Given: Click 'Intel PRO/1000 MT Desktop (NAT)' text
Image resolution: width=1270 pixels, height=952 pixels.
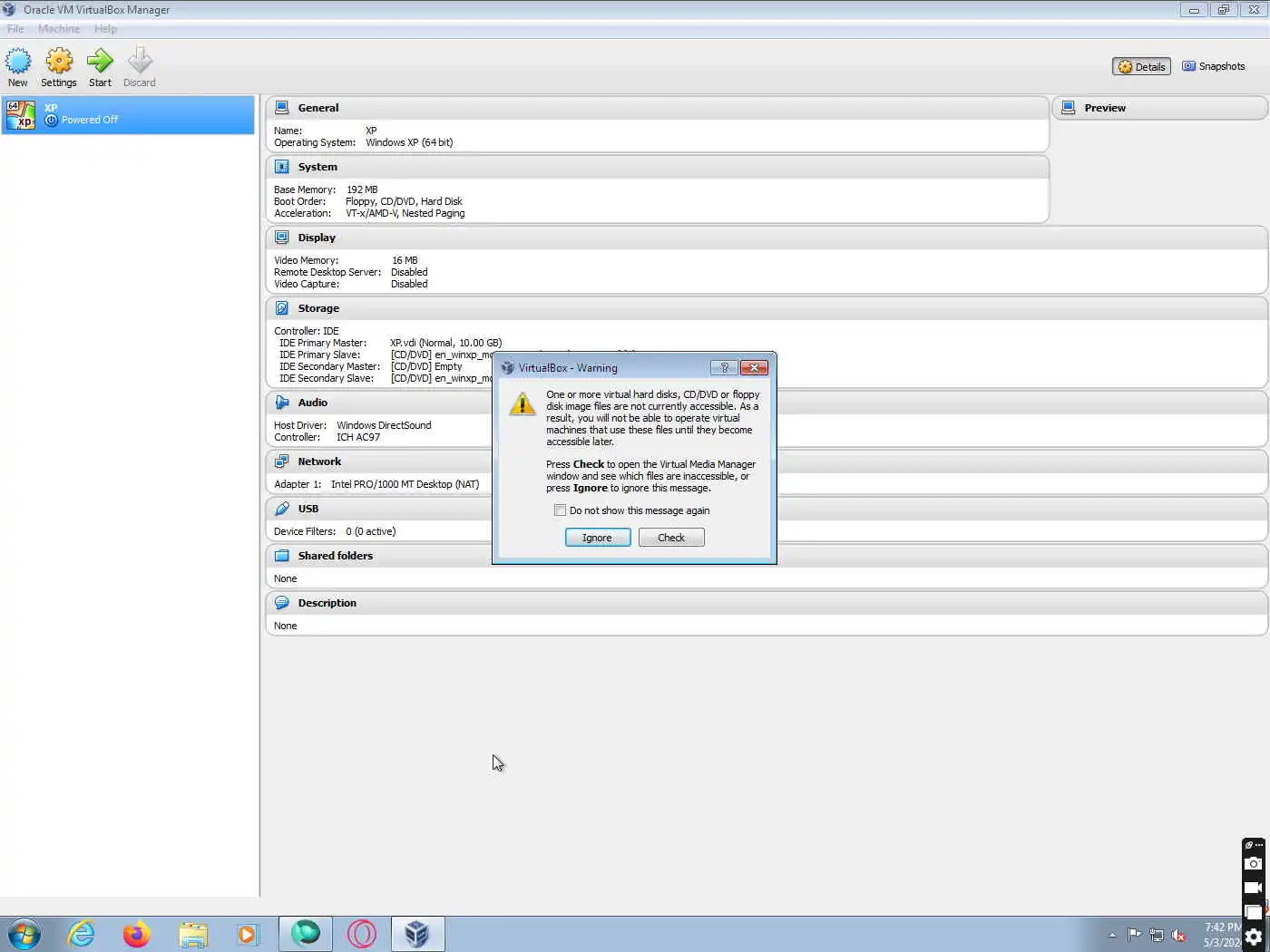Looking at the screenshot, I should point(405,484).
